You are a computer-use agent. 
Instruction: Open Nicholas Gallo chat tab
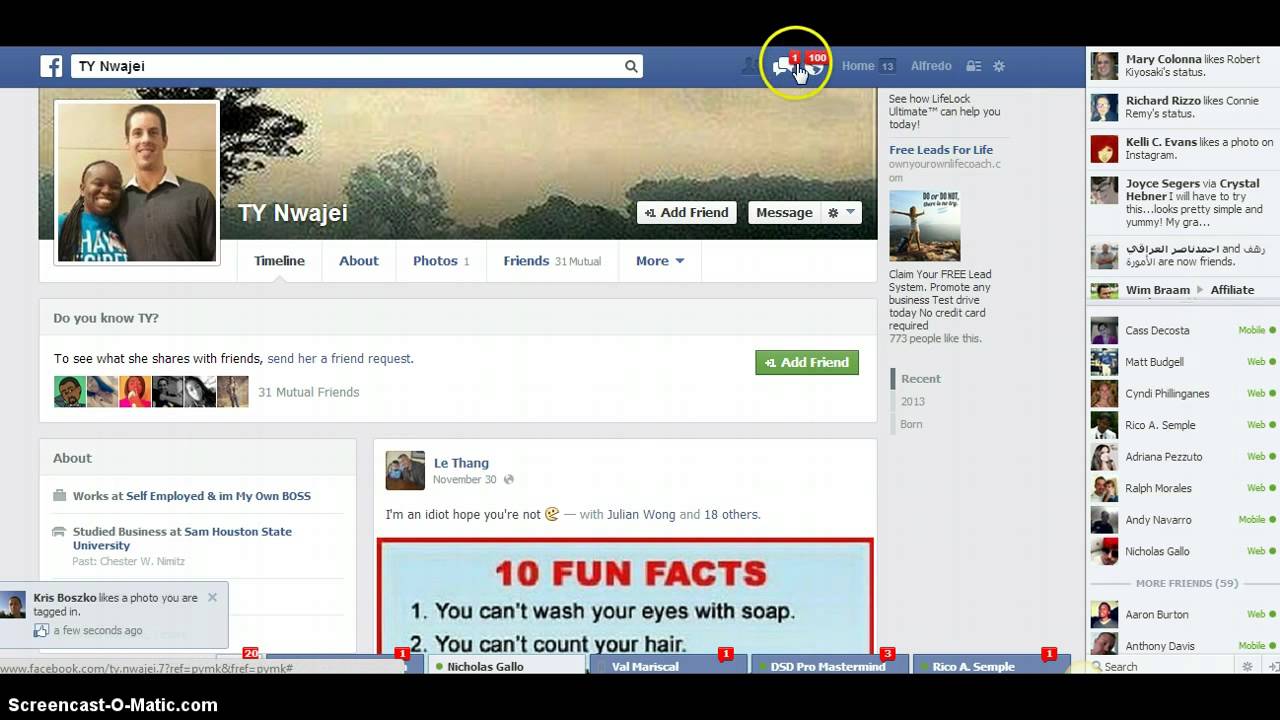tap(506, 666)
